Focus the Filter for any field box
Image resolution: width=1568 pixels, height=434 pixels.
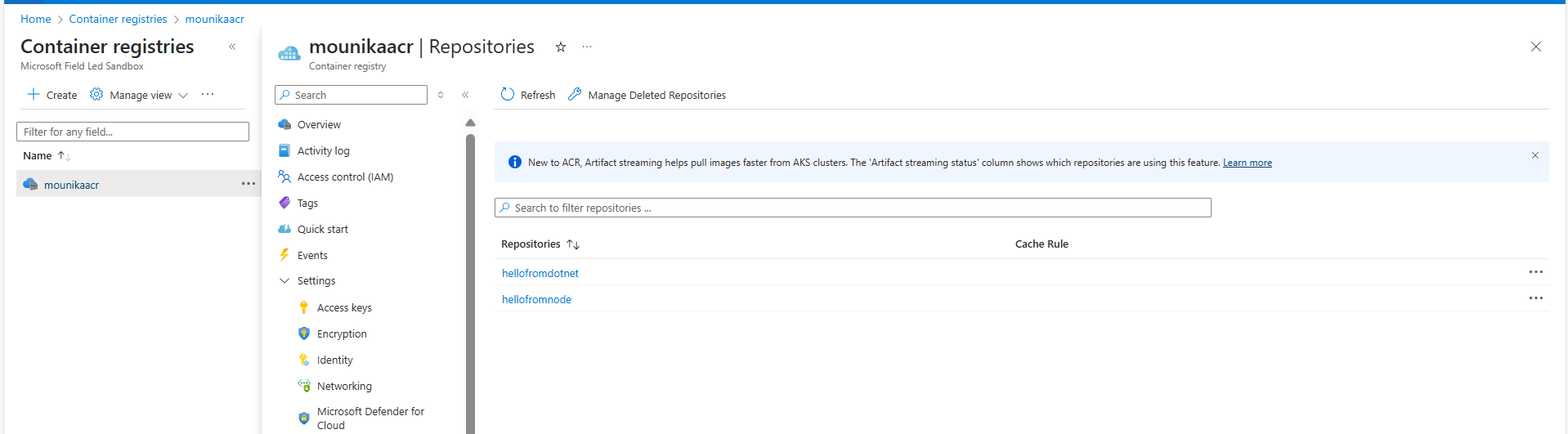(132, 132)
